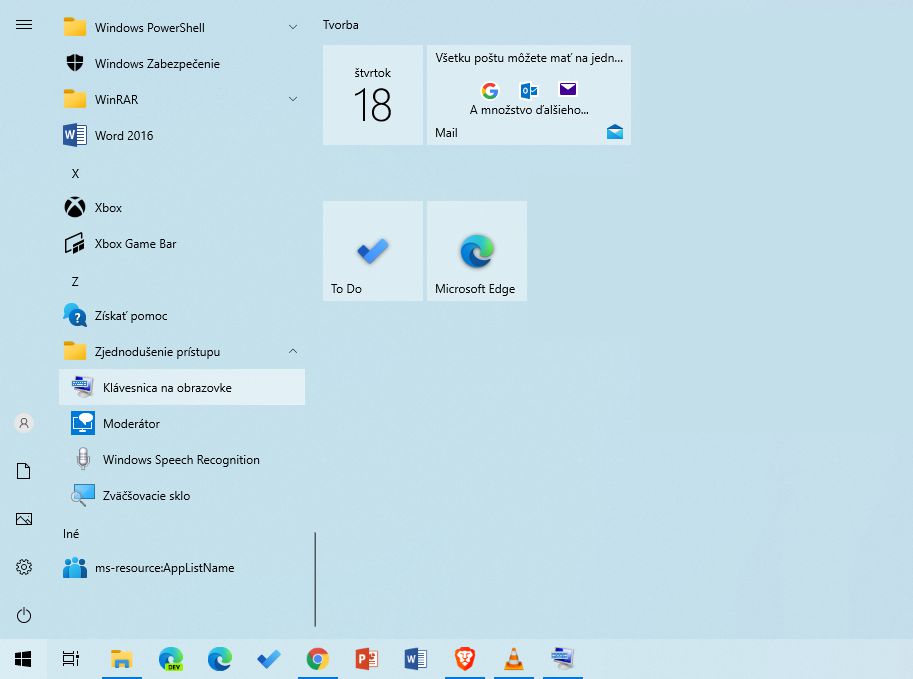Open Word from the taskbar
This screenshot has height=679, width=913.
click(416, 659)
